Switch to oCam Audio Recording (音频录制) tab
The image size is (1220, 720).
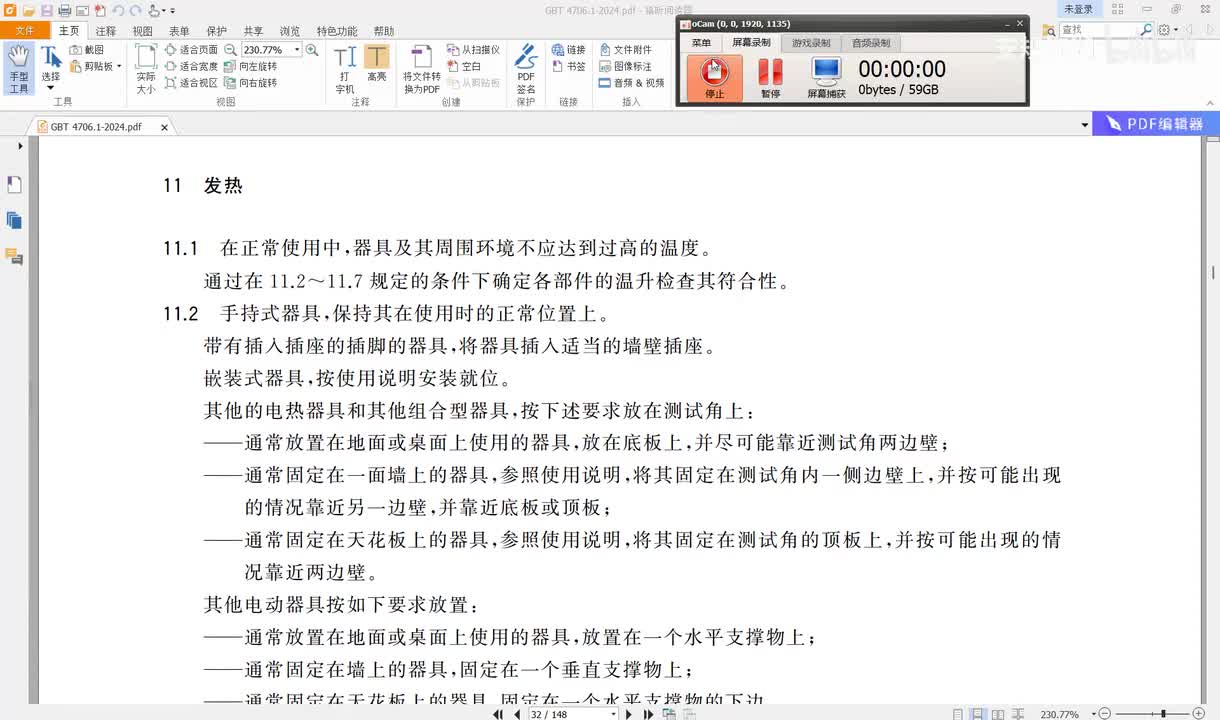point(871,43)
